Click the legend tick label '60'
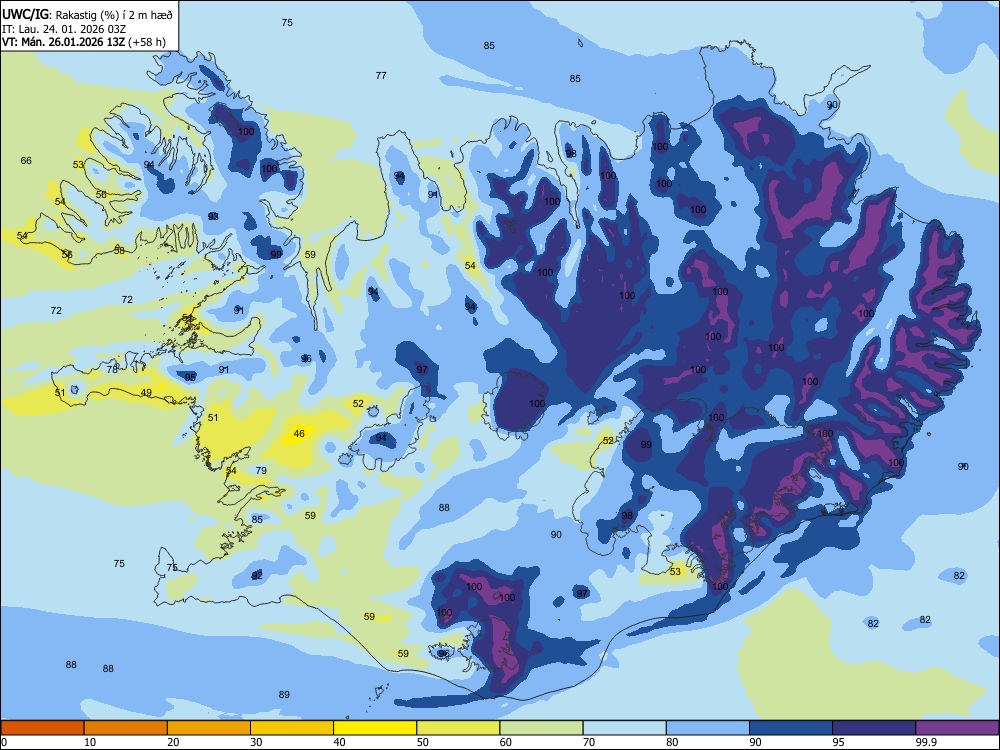This screenshot has width=1000, height=750. click(x=506, y=742)
